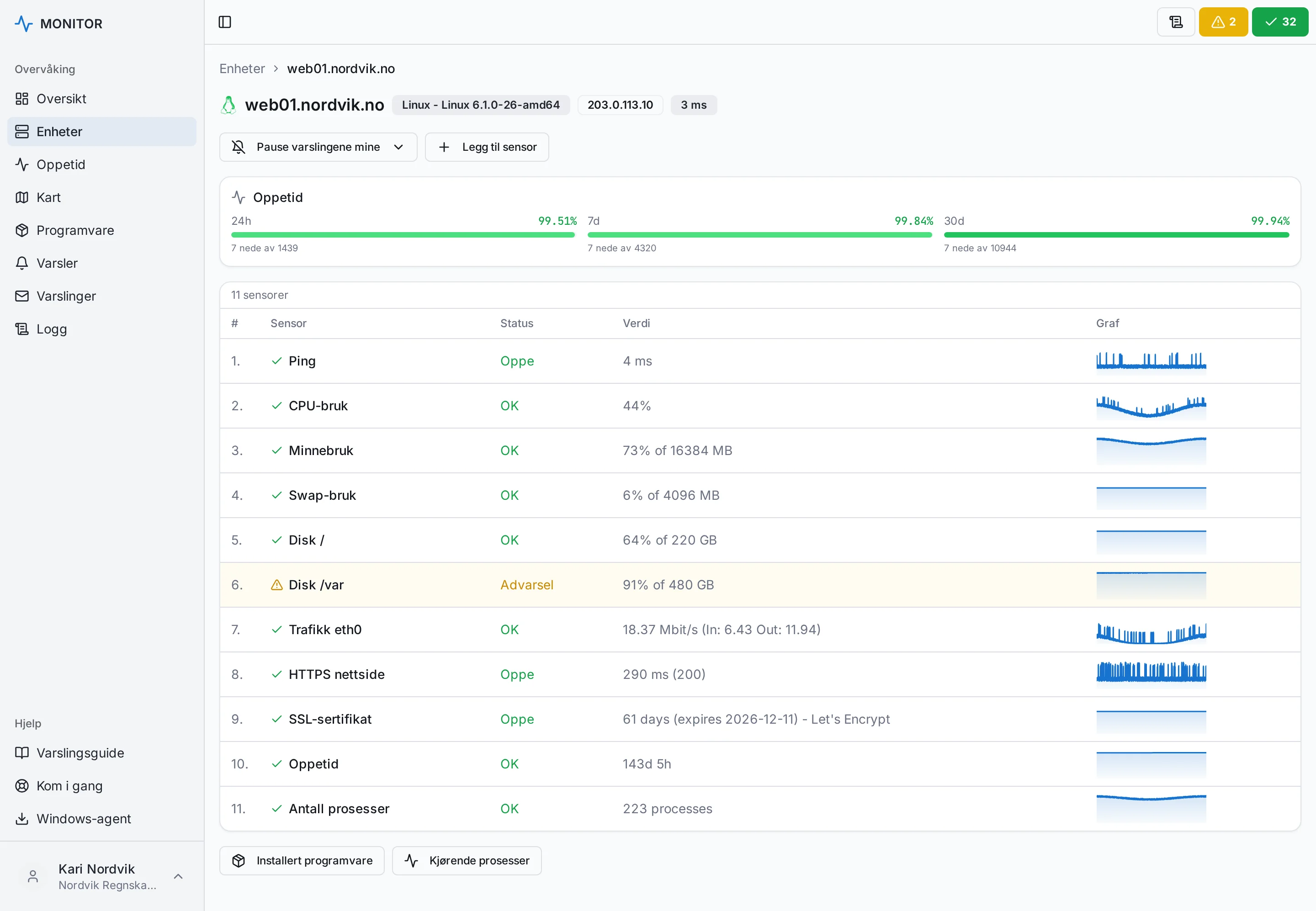Viewport: 1316px width, 911px height.
Task: Expand the Kari Nordvik user menu chevron
Action: (178, 877)
